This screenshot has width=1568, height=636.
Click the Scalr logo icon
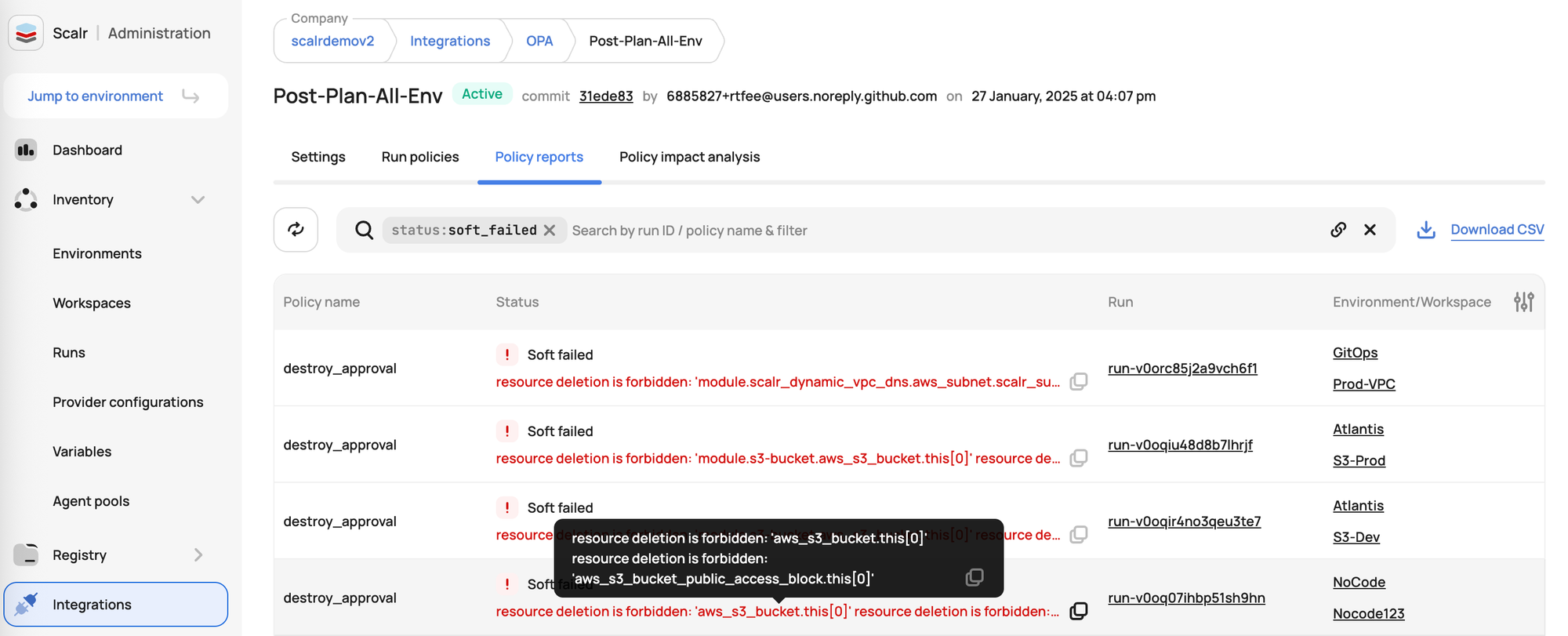26,33
